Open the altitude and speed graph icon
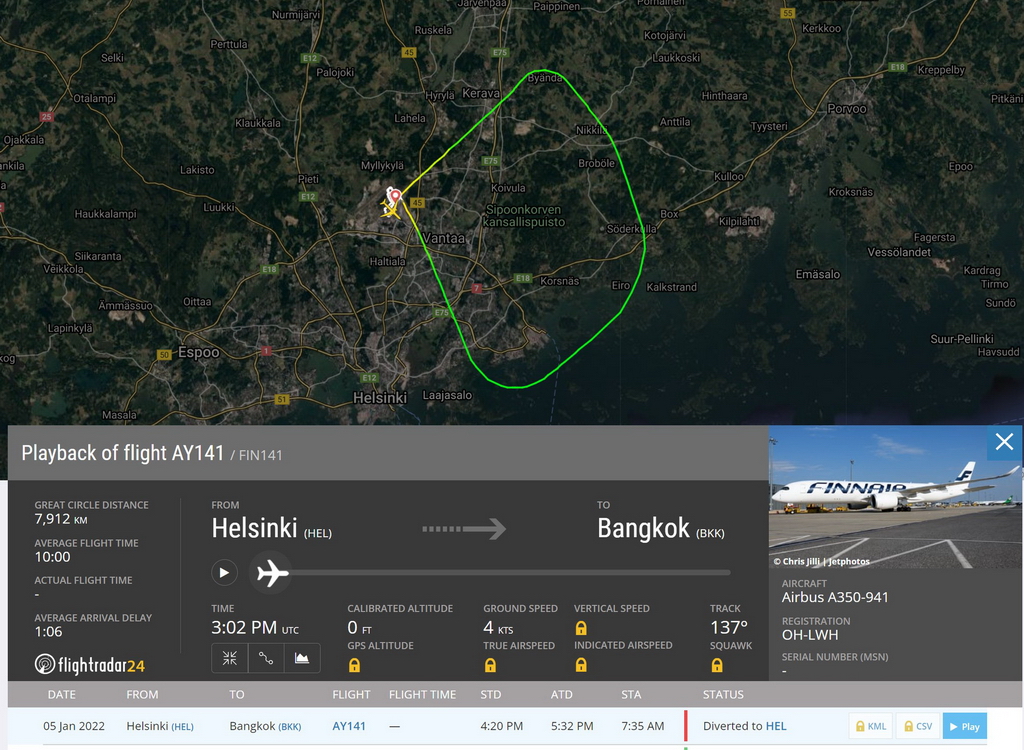This screenshot has height=750, width=1024. tap(302, 658)
